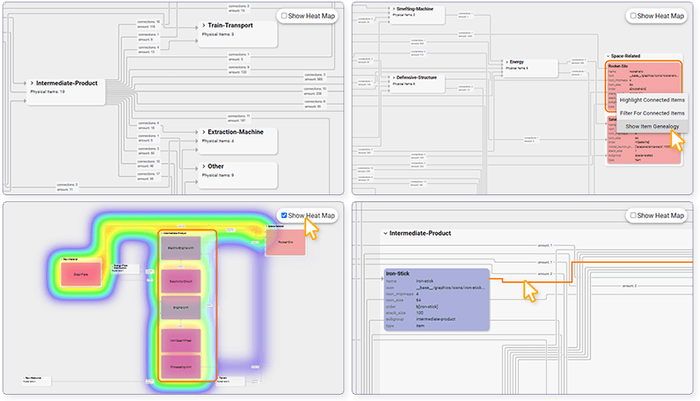Select Electronic Circuit node in heat map

point(181,281)
